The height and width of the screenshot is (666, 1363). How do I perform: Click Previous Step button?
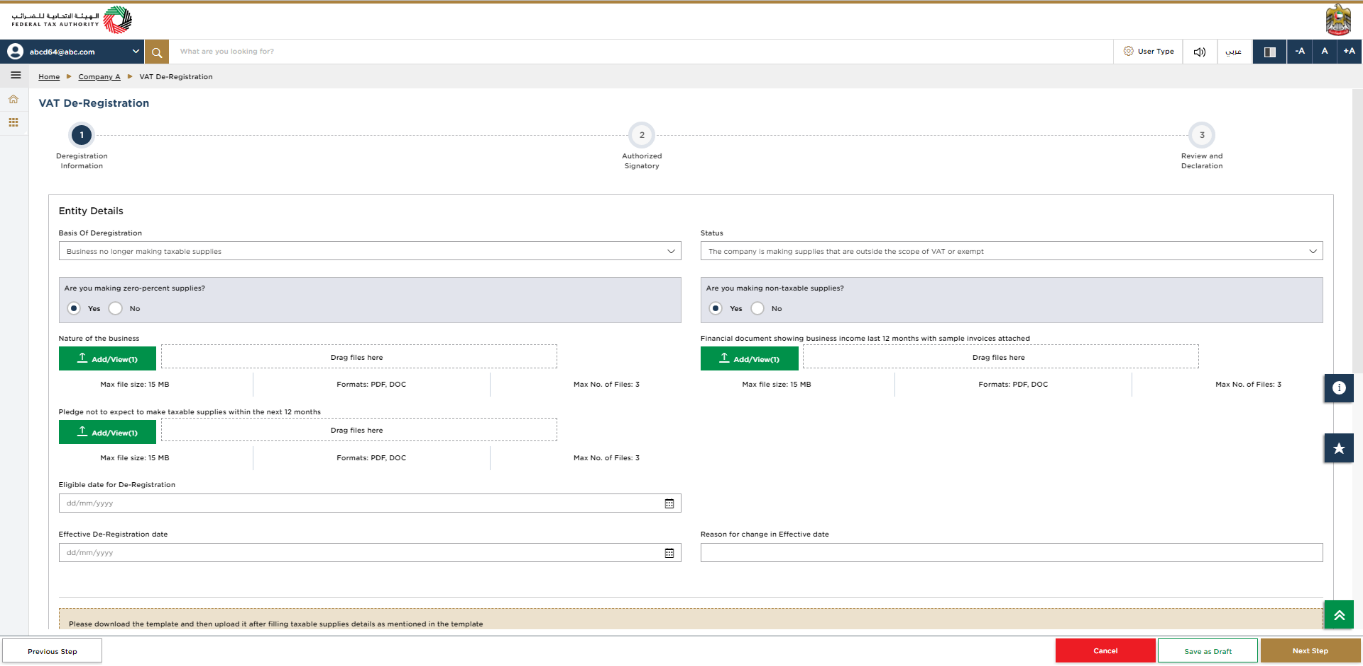52,651
